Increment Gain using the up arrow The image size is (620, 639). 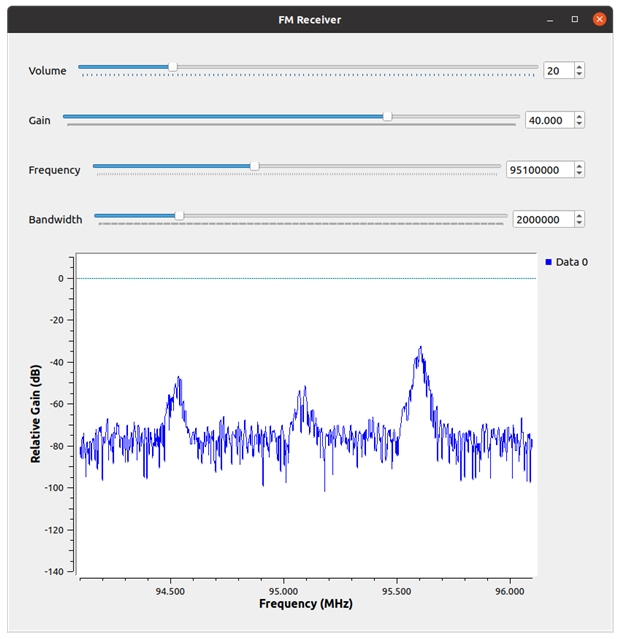[x=580, y=116]
